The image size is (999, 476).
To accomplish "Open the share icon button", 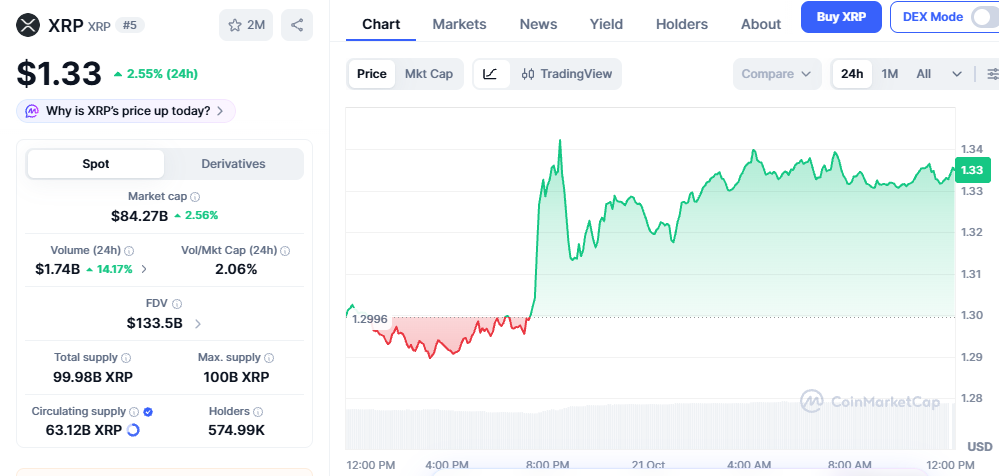I will click(x=297, y=25).
